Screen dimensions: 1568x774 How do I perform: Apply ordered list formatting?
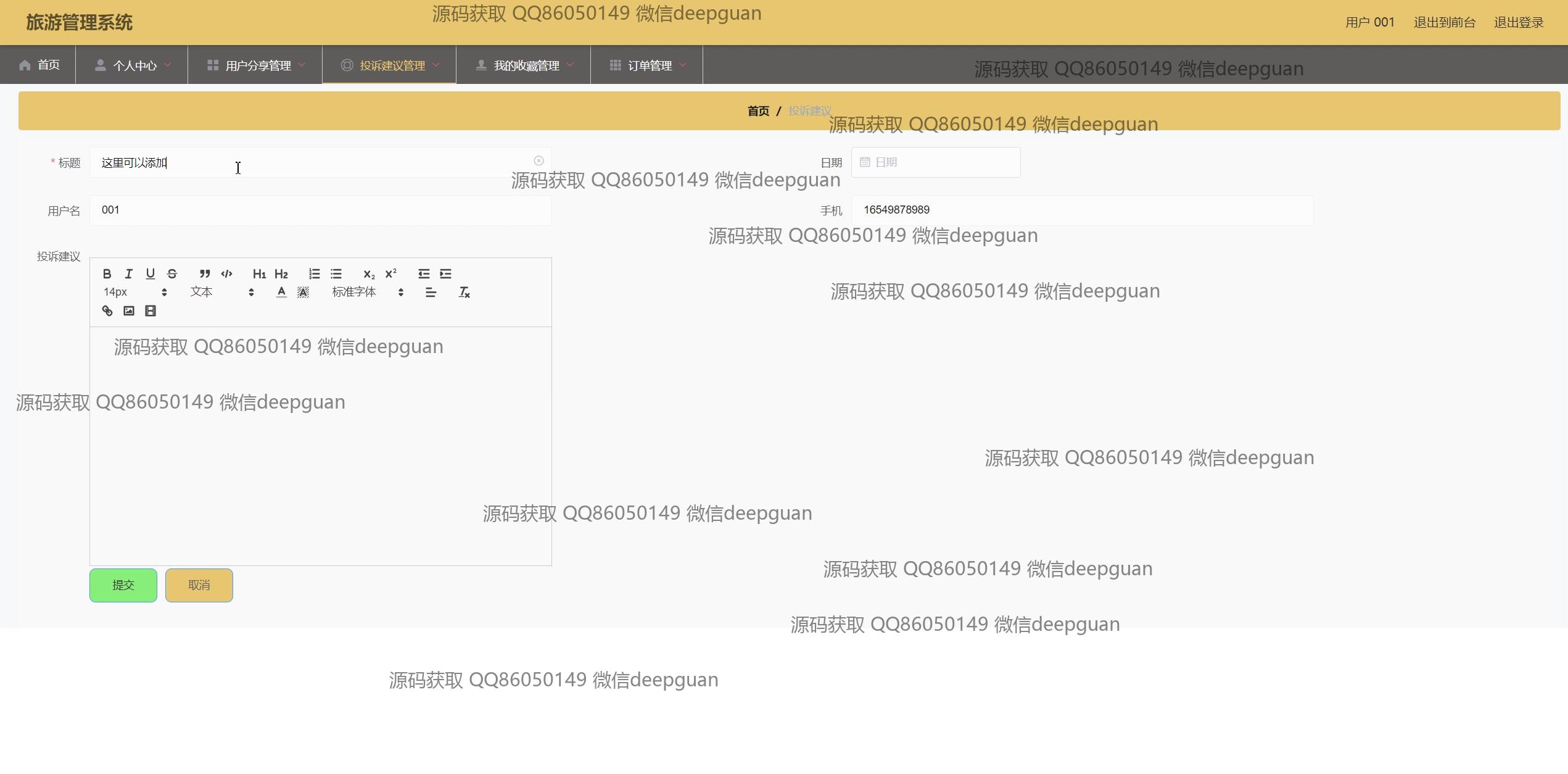(315, 274)
